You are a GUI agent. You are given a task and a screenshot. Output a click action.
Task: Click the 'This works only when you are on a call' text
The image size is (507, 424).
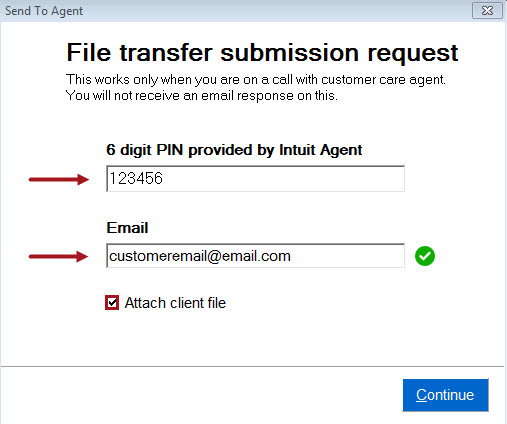tap(256, 80)
